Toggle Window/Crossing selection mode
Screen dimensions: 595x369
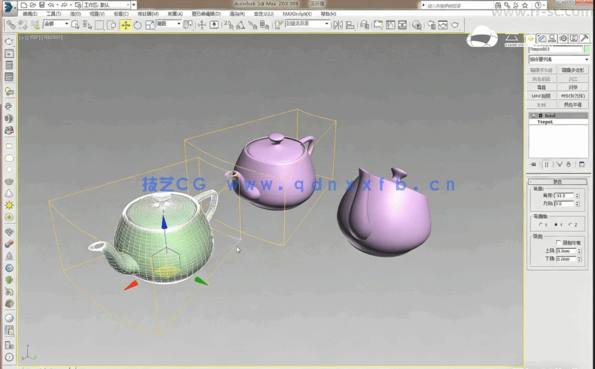(112, 25)
